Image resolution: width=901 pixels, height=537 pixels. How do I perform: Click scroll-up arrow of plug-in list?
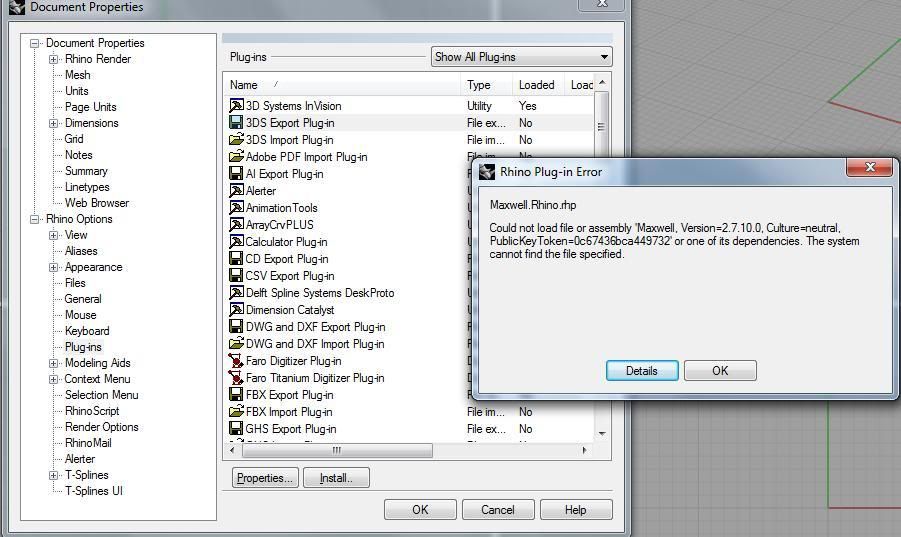tap(602, 83)
